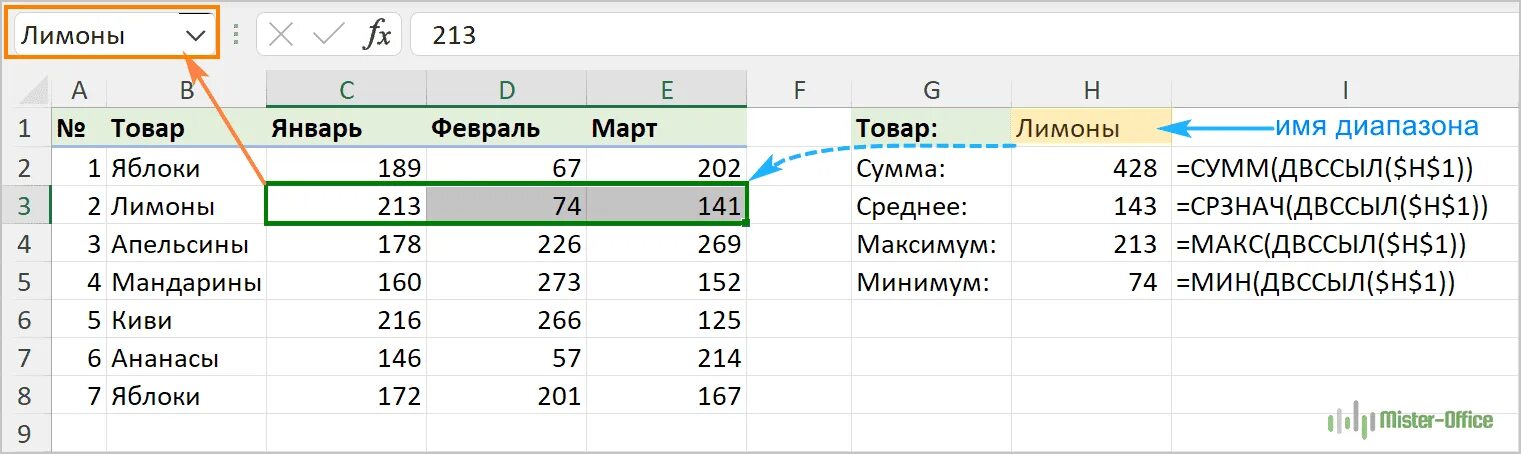This screenshot has width=1521, height=454.
Task: Select Яблоки cell in row 2
Action: pyautogui.click(x=186, y=168)
